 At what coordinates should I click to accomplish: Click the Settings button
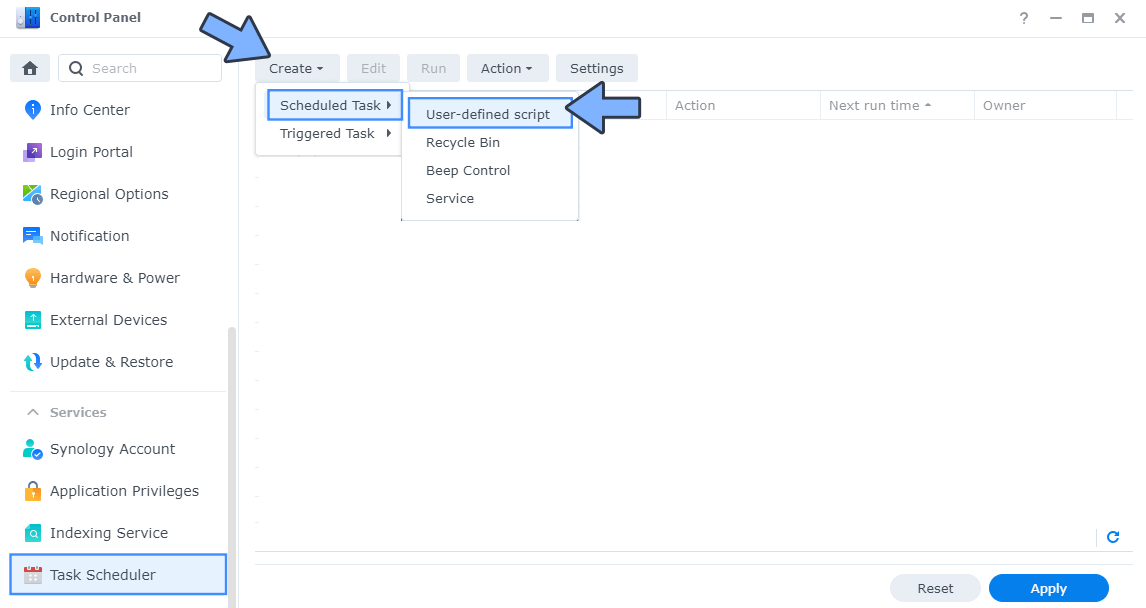596,68
